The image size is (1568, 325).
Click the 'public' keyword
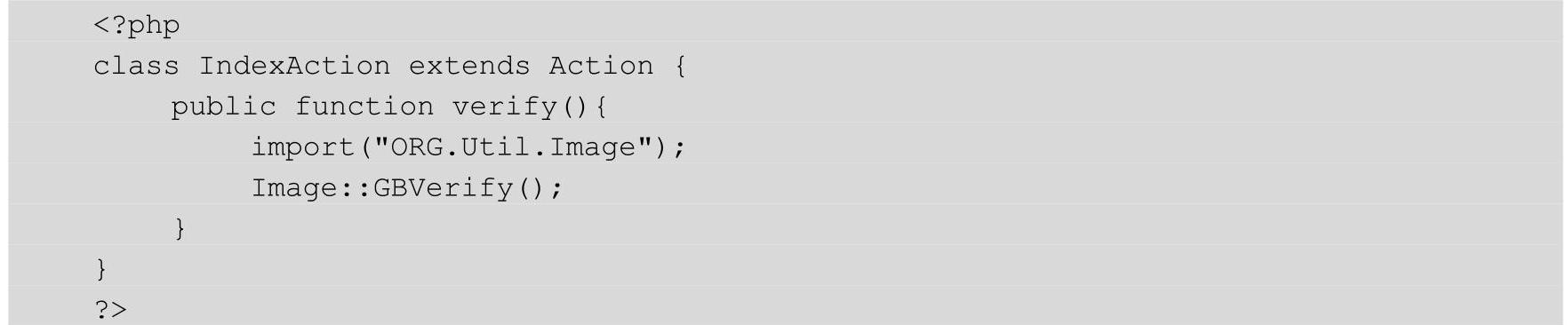224,107
